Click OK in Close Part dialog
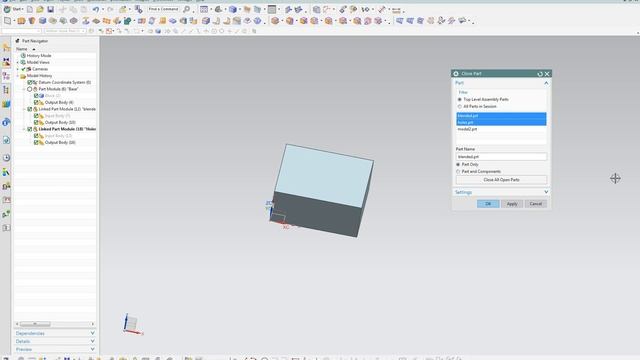The width and height of the screenshot is (640, 360). click(488, 204)
